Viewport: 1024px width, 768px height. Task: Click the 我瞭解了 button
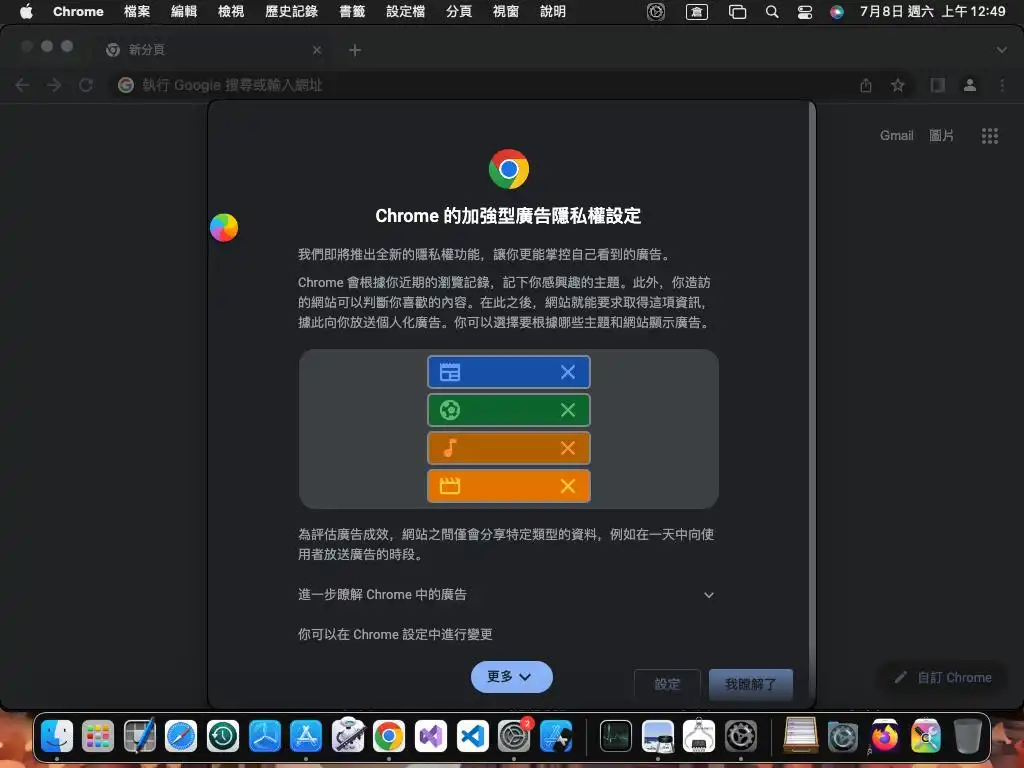(751, 684)
